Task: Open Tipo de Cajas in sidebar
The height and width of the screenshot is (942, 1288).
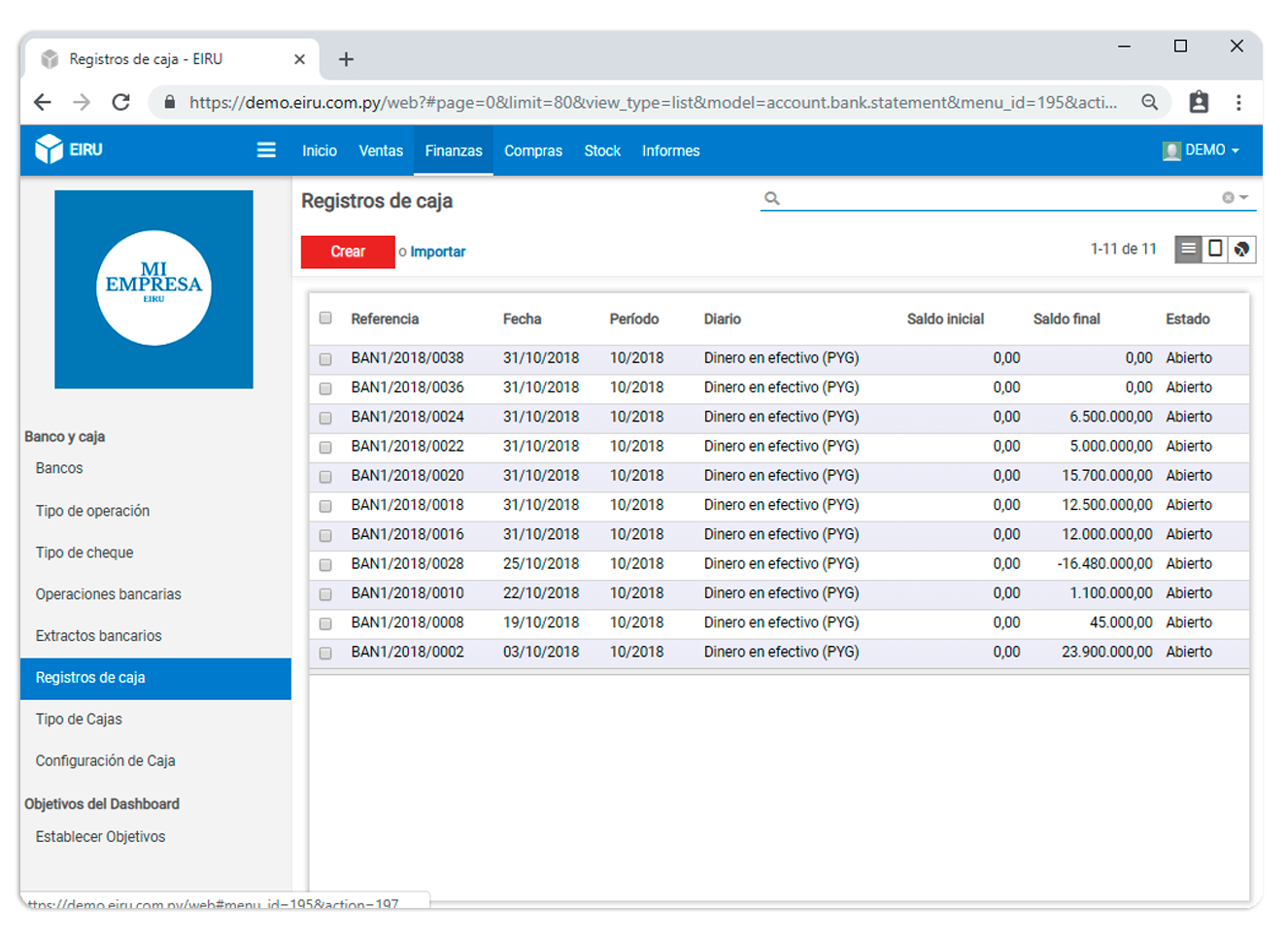Action: click(x=79, y=720)
